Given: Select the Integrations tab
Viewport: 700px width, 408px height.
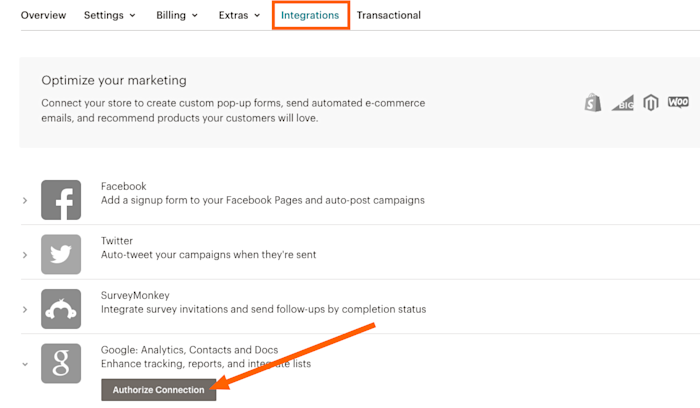Looking at the screenshot, I should pos(310,15).
